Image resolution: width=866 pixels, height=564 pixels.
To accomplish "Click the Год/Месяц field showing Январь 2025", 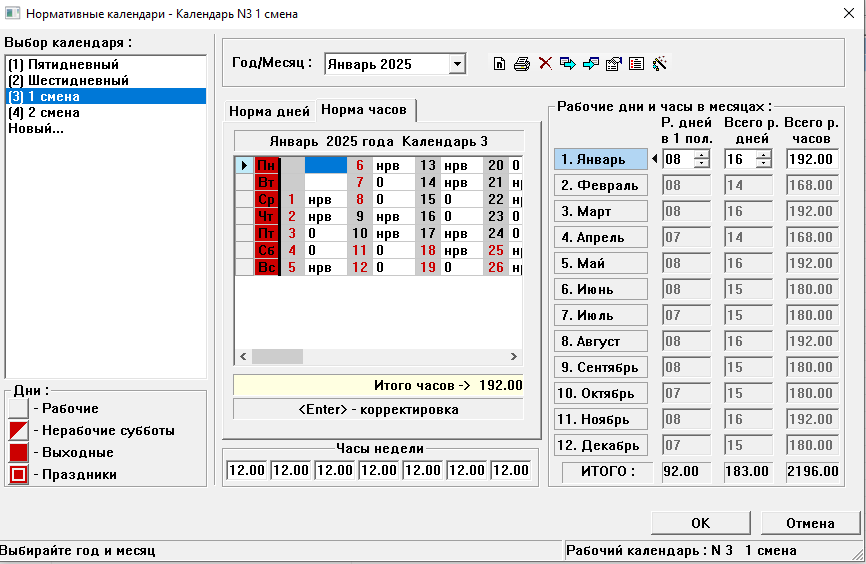I will 387,64.
